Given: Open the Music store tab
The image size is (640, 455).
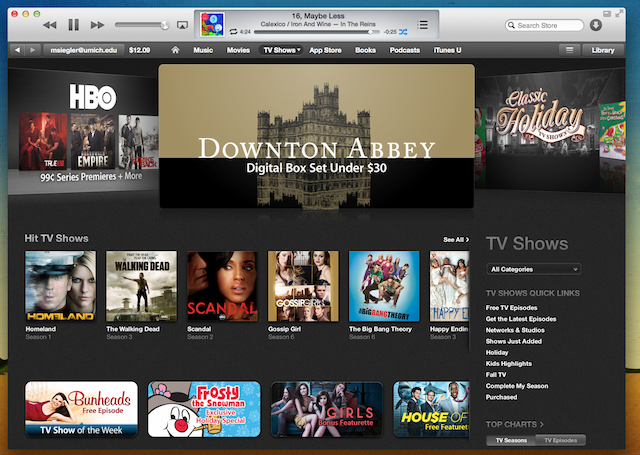Looking at the screenshot, I should pos(203,50).
